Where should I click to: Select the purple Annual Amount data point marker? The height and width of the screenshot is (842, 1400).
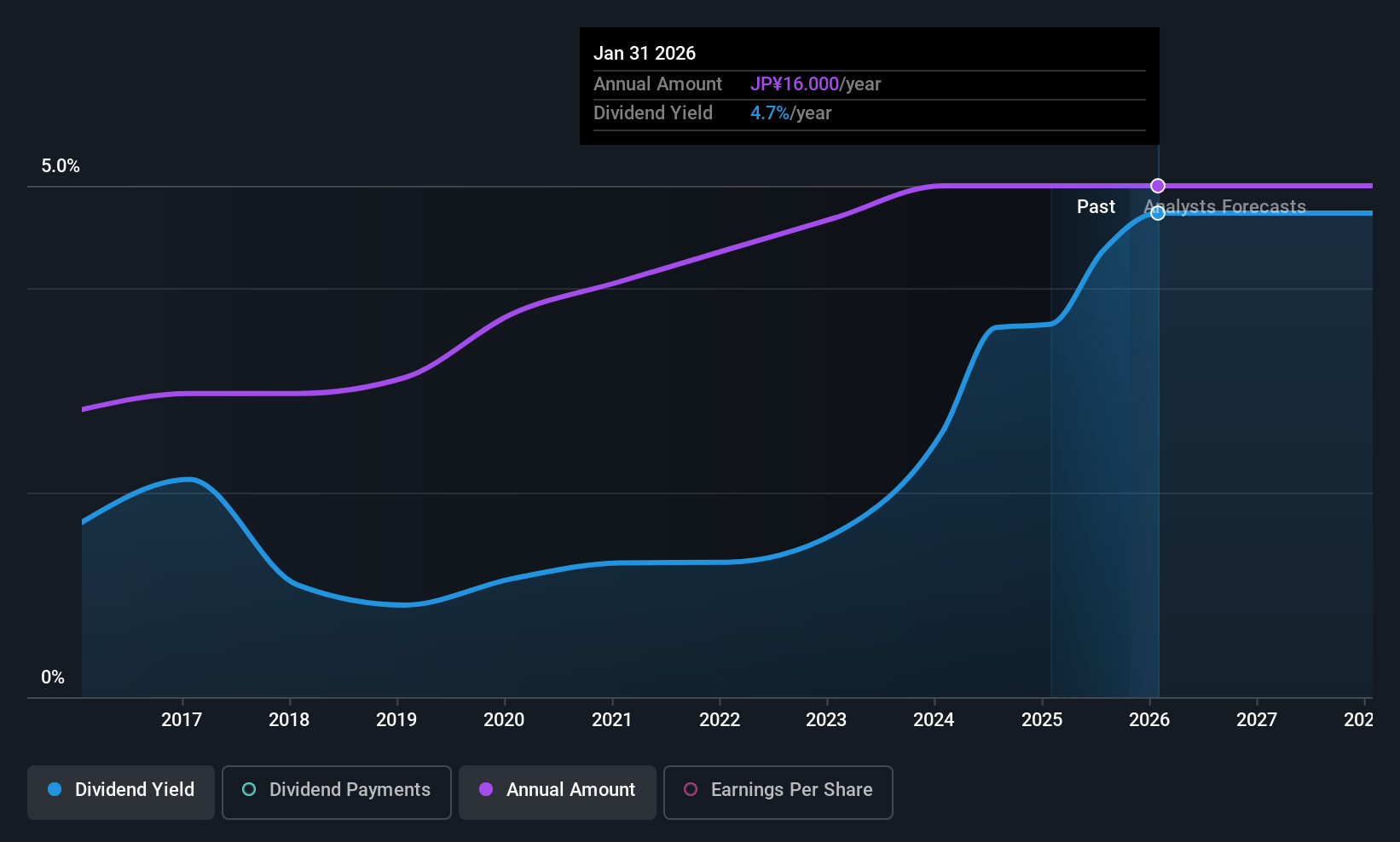[x=1158, y=186]
